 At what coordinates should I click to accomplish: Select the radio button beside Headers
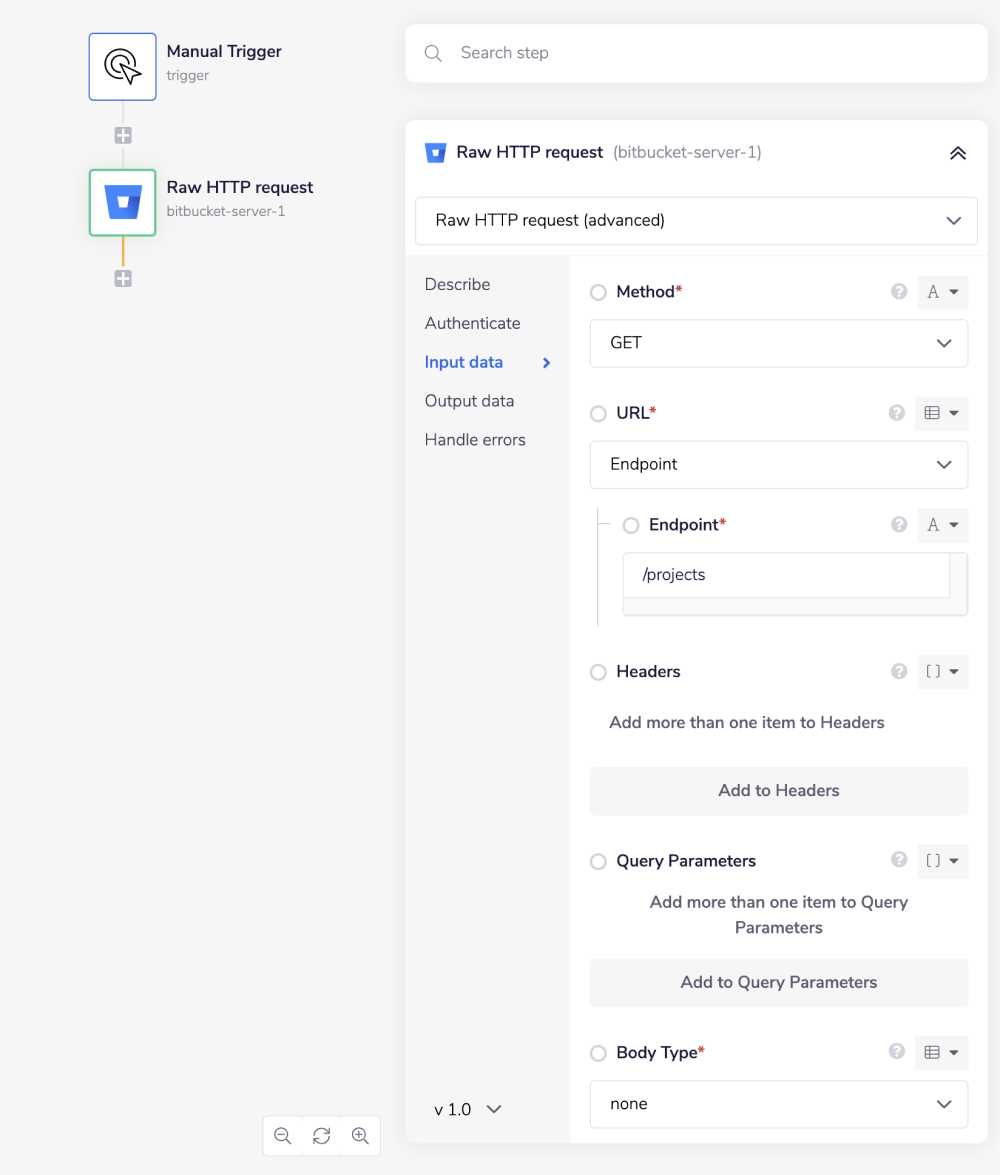[x=598, y=672]
